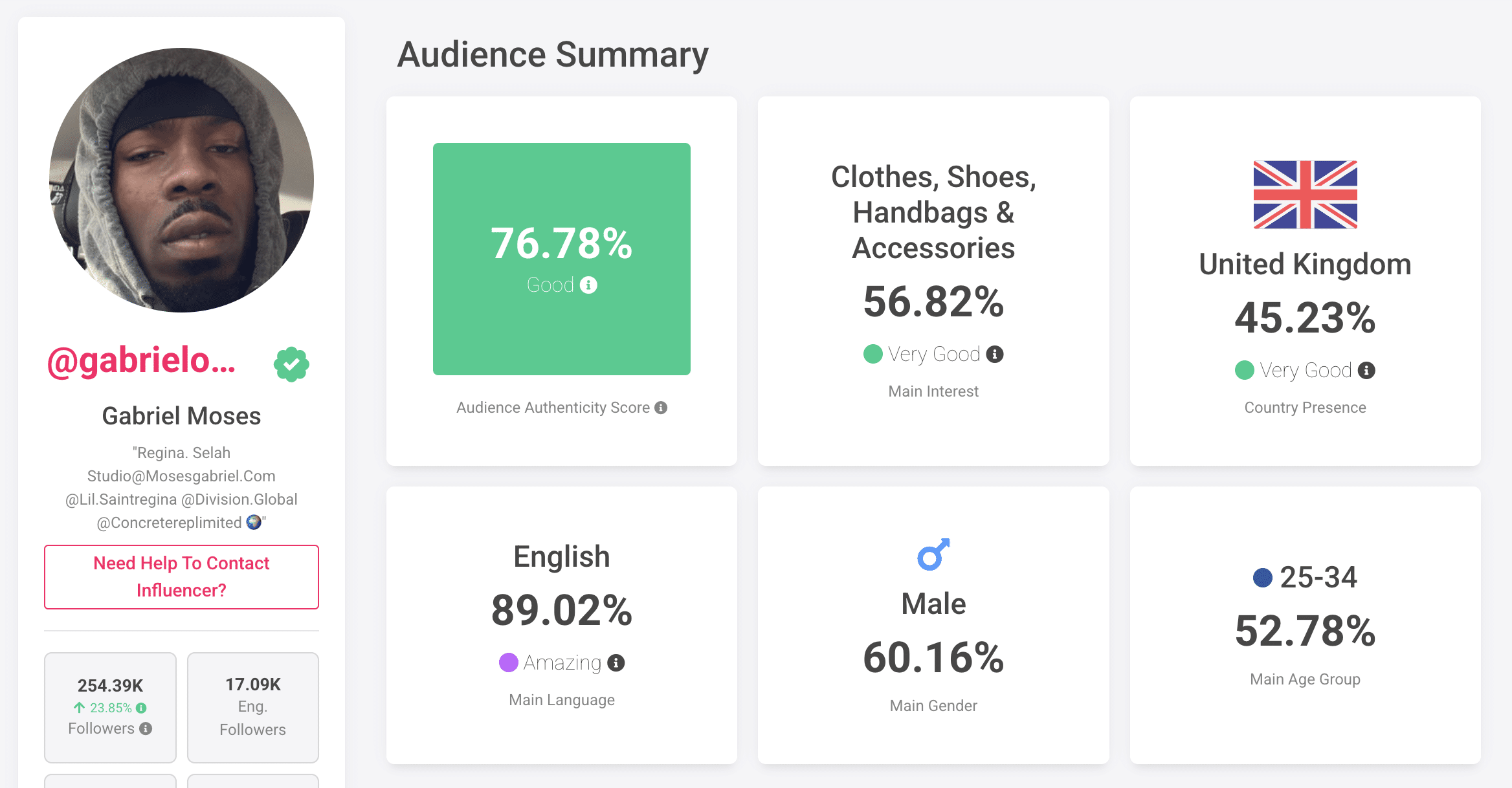Click the green 76.78% authenticity score box

point(561,259)
